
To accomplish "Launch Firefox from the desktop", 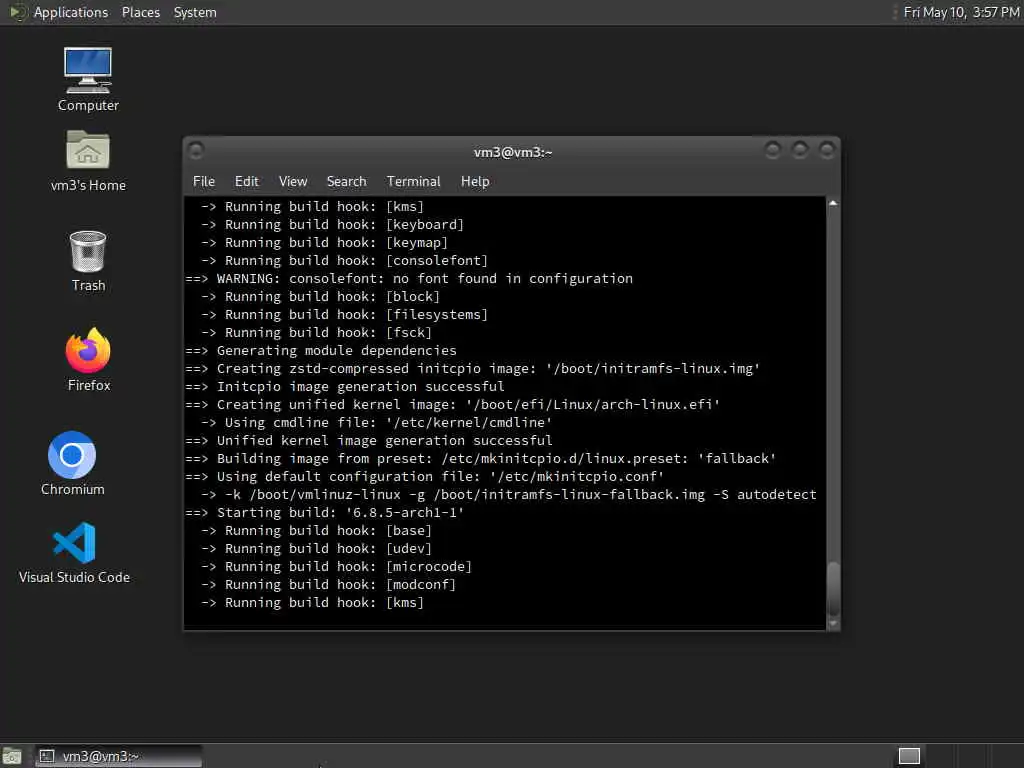I will click(88, 360).
